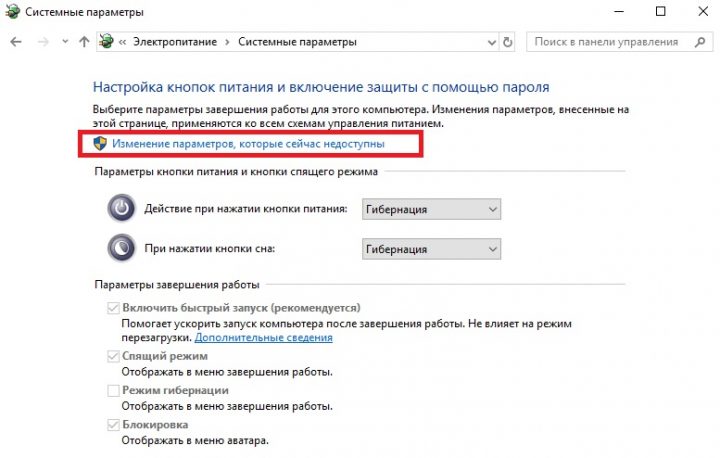
Task: Click 'Изменение параметров, которые сейчас недоступны' link
Action: [x=247, y=144]
